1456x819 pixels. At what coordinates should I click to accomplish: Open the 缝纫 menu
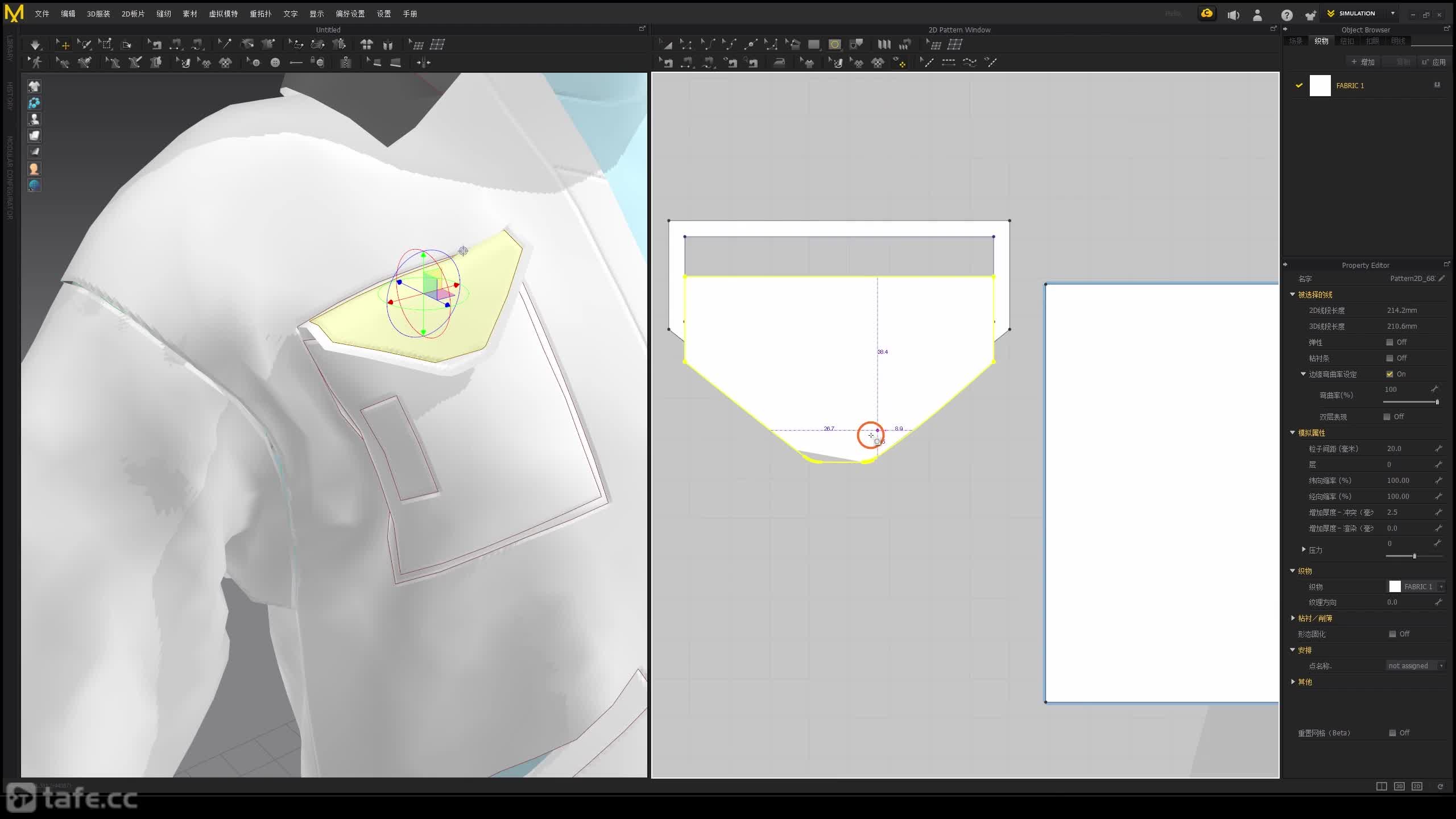164,14
